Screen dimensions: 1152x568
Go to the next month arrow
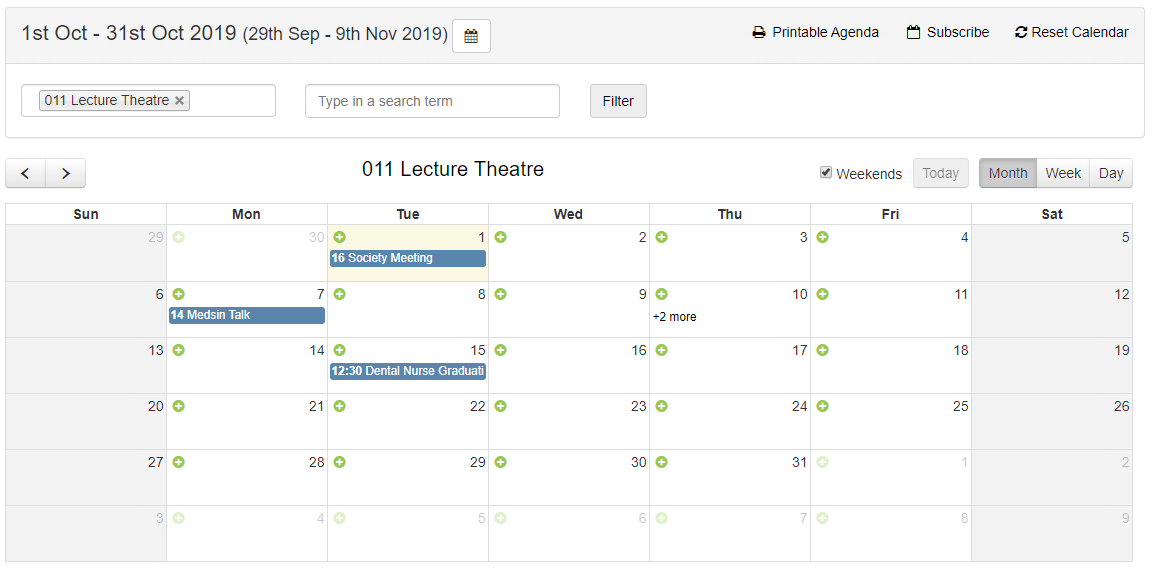(66, 173)
